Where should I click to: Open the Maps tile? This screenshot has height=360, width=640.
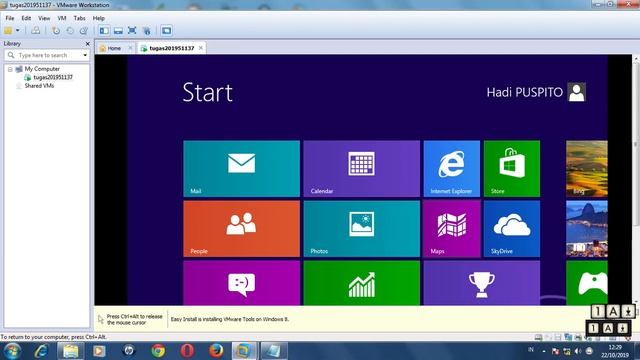click(x=452, y=229)
